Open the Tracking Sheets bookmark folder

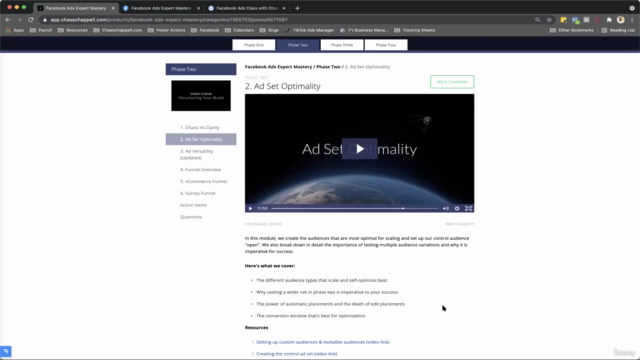414,30
